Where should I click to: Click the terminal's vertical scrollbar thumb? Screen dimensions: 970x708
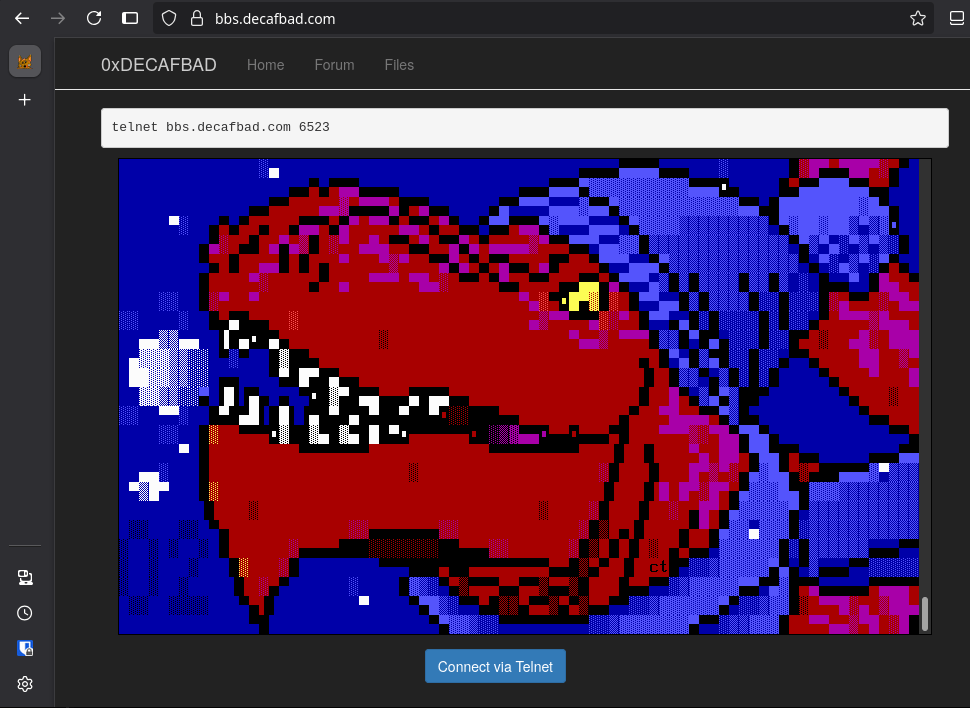925,614
